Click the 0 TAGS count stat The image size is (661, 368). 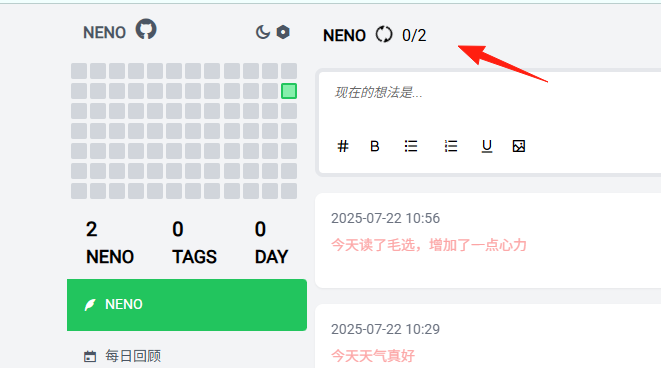click(x=194, y=243)
